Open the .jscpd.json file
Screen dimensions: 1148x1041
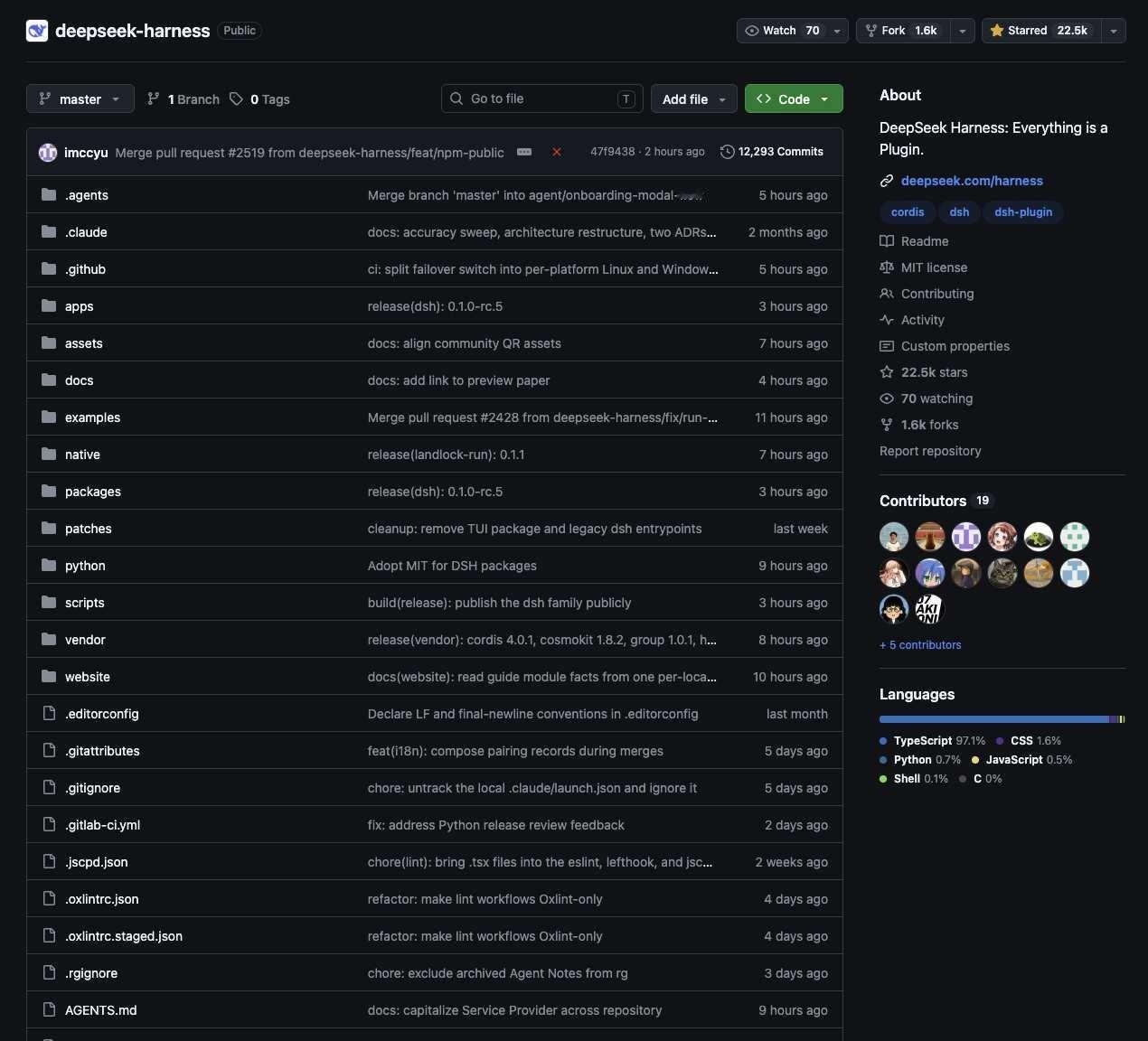click(97, 862)
